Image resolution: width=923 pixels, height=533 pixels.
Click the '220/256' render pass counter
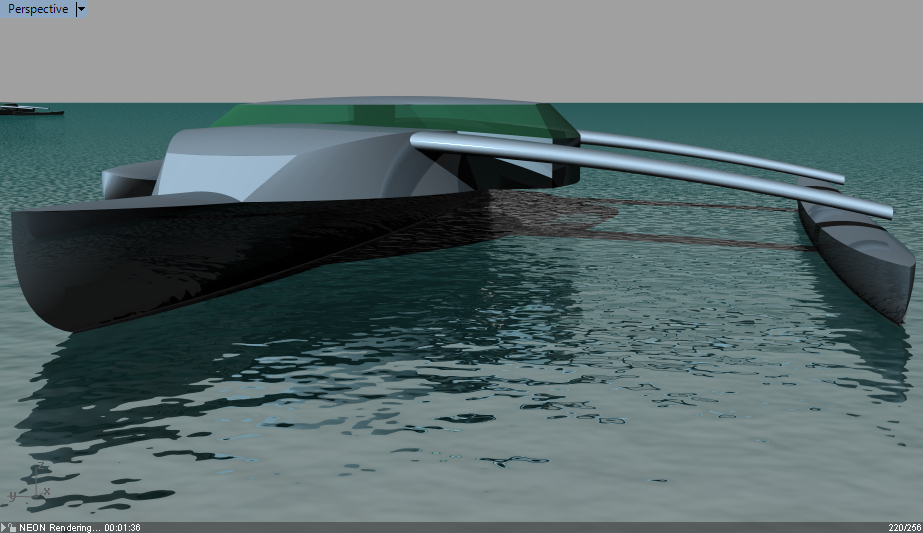pos(904,528)
